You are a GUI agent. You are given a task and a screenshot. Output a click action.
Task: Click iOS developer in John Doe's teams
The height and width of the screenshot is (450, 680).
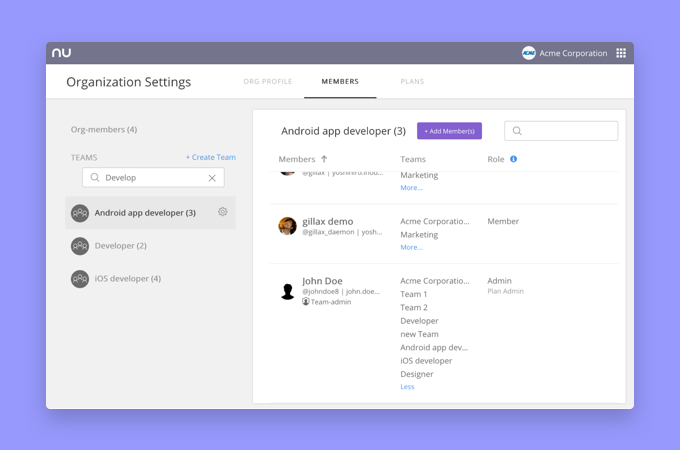pyautogui.click(x=426, y=361)
